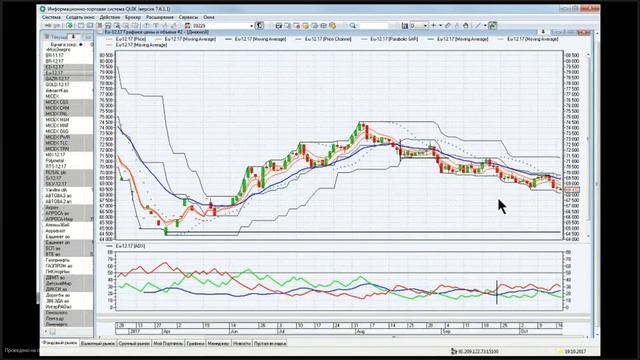640x360 pixels.
Task: Select Газпрнефть in the instruments list
Action: point(68,260)
